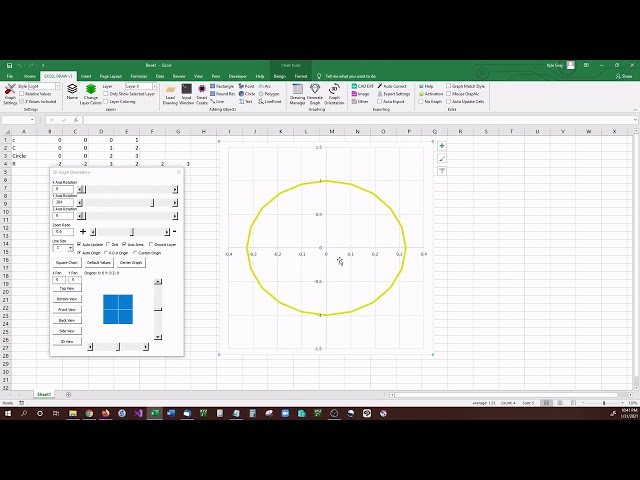Enable Ground Layer checkbox
The image size is (640, 480).
151,244
